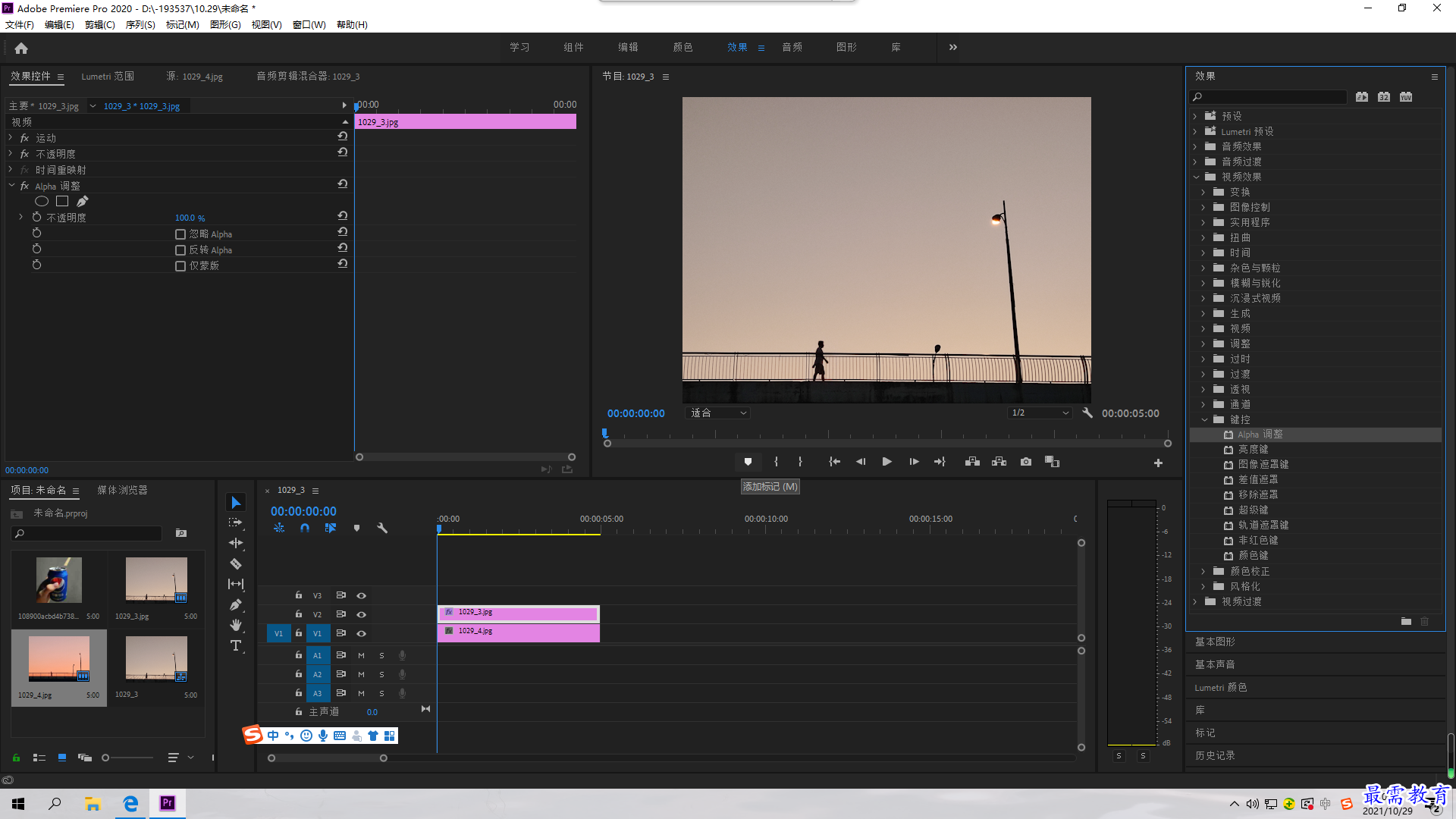Expand the 预设 effects folder
1456x819 pixels.
1195,116
